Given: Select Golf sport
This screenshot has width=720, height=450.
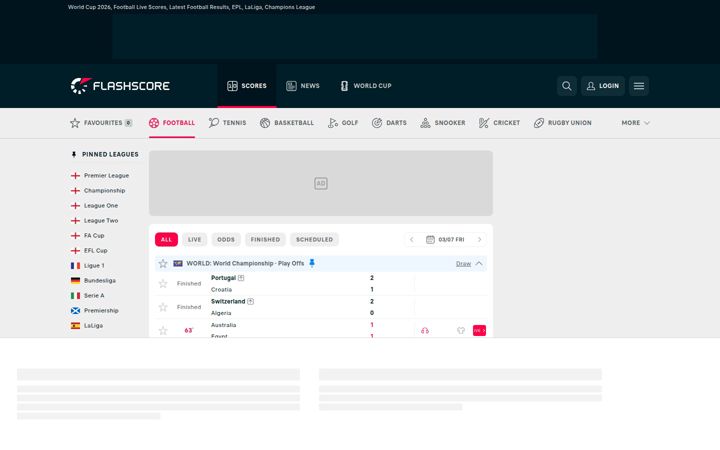Looking at the screenshot, I should click(x=343, y=123).
